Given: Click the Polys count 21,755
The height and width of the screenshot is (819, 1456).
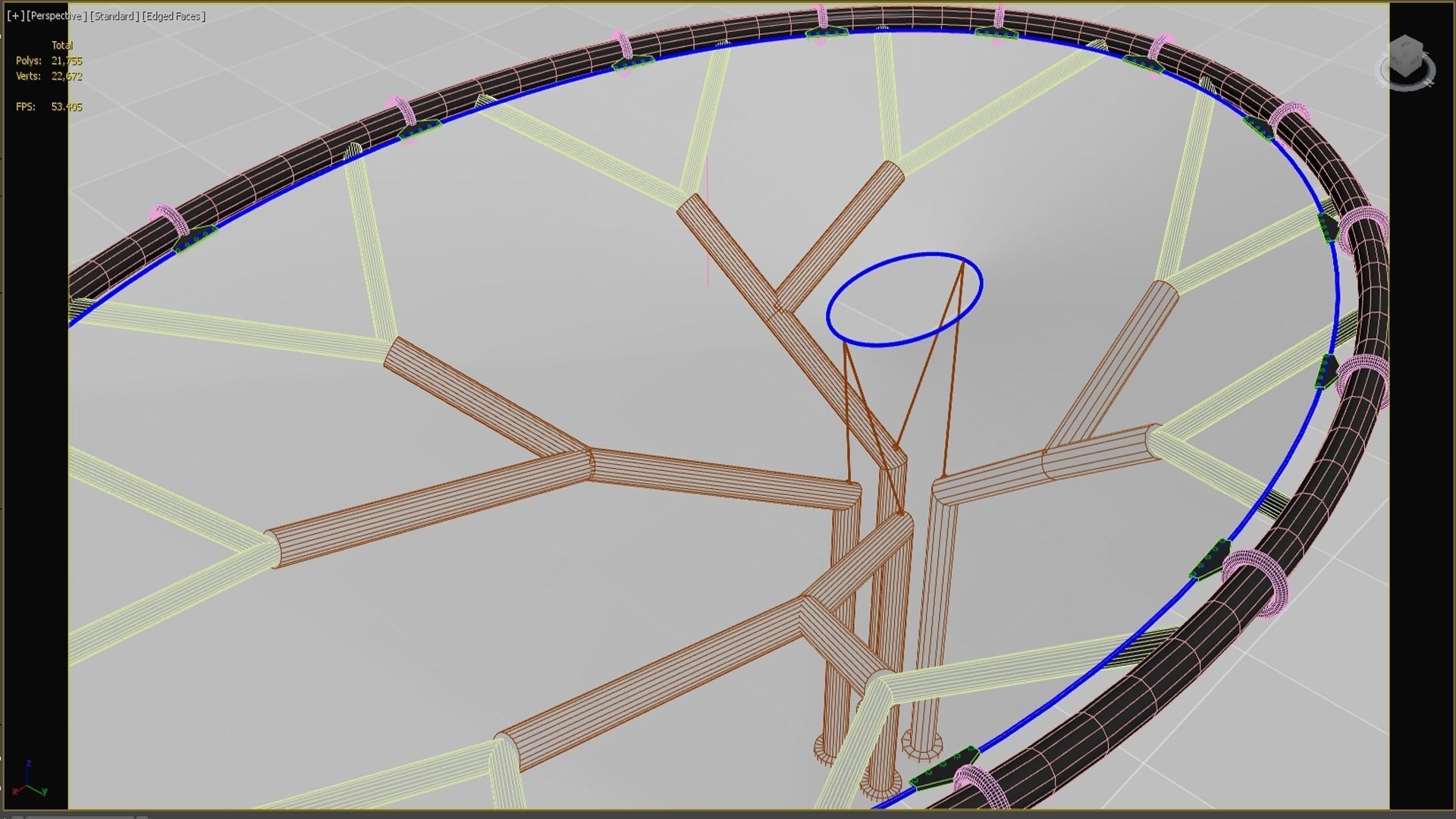Looking at the screenshot, I should 67,61.
